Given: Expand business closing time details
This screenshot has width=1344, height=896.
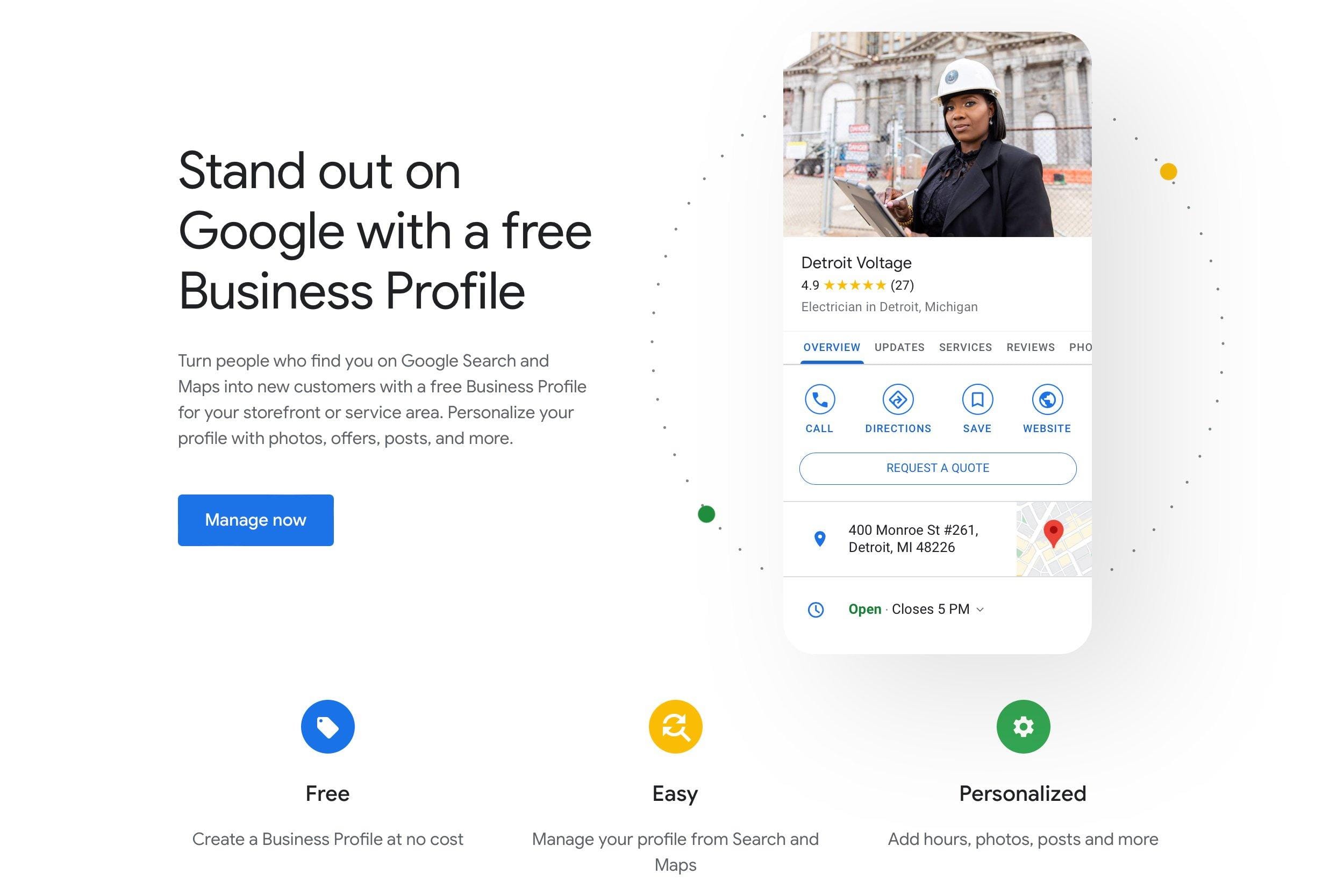Looking at the screenshot, I should 984,609.
